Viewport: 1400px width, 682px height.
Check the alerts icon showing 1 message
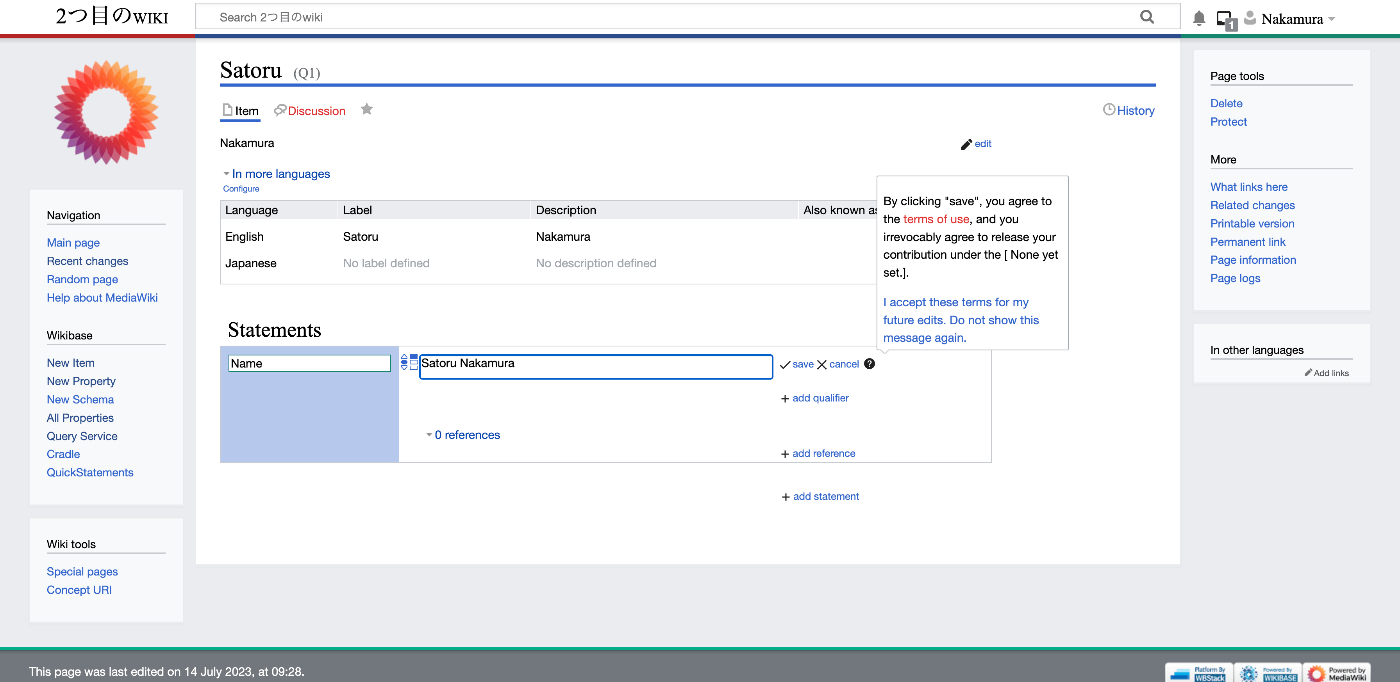[x=1226, y=17]
